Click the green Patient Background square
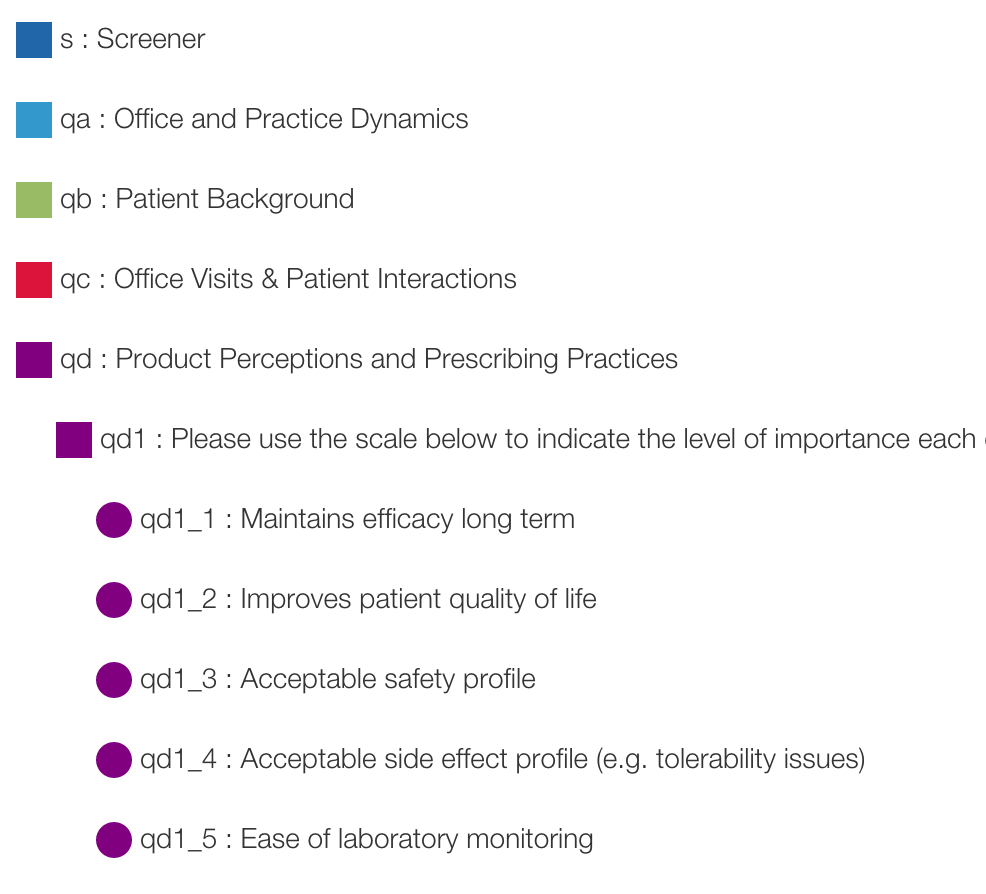Viewport: 986px width, 894px height. tap(34, 200)
